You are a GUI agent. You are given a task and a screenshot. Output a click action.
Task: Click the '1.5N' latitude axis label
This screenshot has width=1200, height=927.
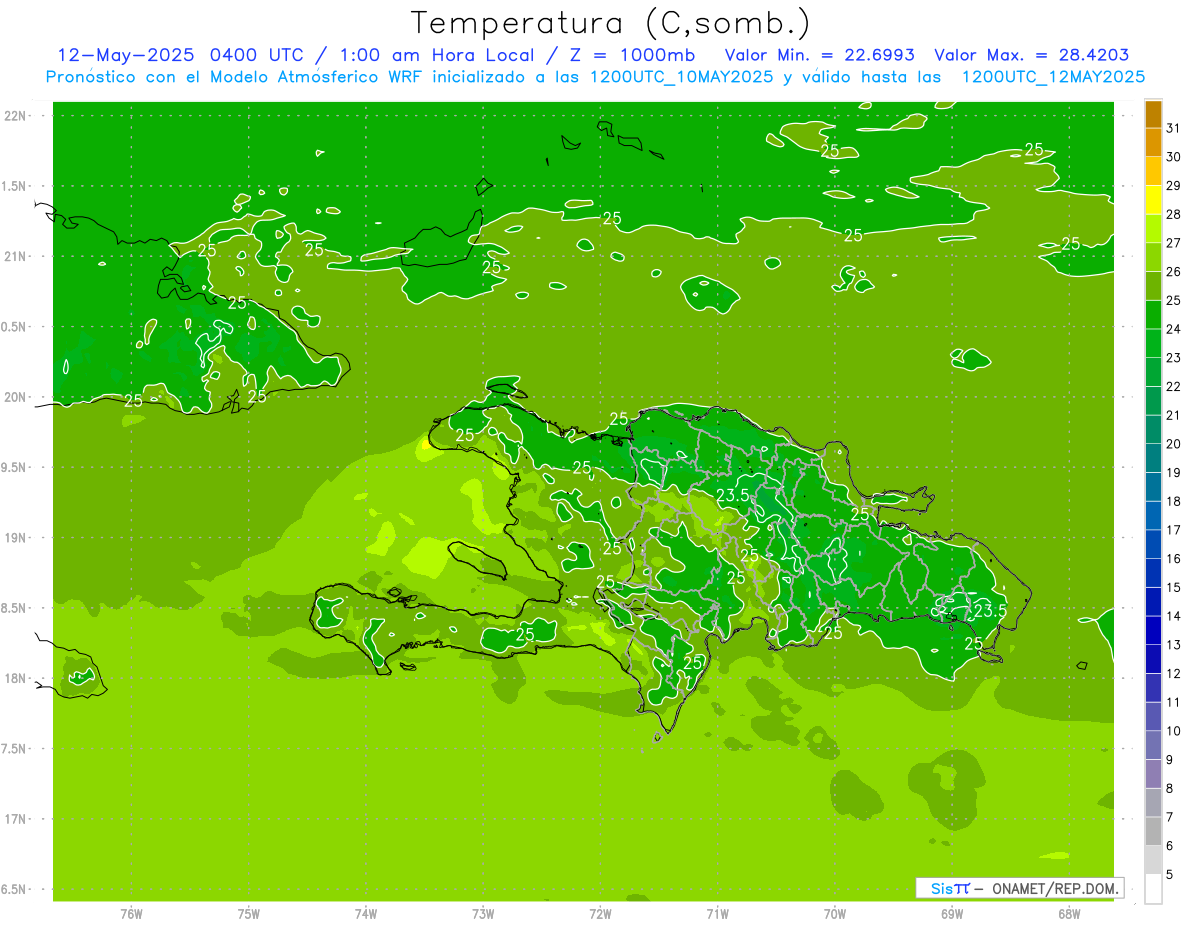[14, 186]
